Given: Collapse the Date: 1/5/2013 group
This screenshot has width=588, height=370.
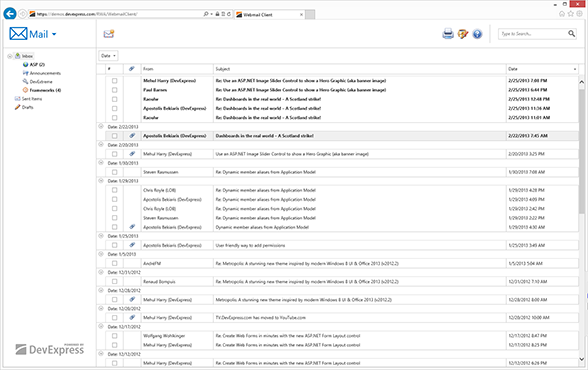Looking at the screenshot, I should (101, 254).
